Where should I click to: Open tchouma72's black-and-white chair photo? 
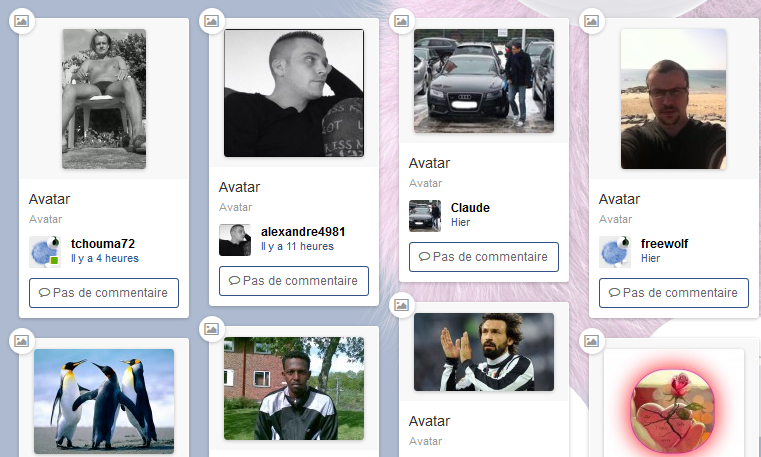(x=104, y=99)
